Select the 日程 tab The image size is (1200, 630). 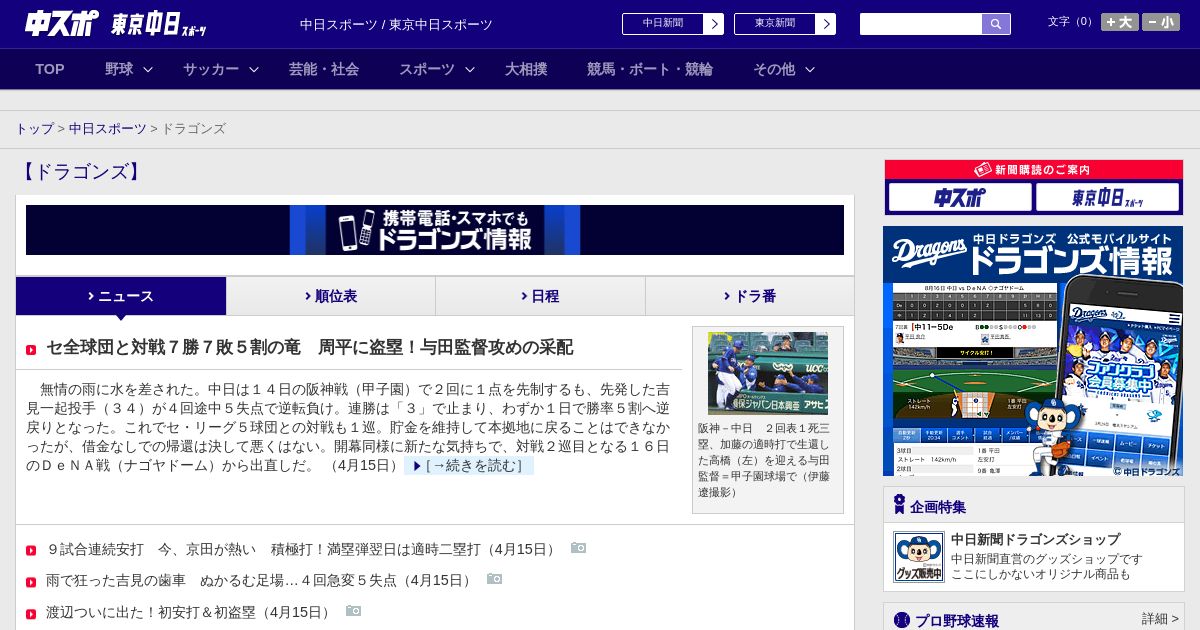pyautogui.click(x=540, y=296)
